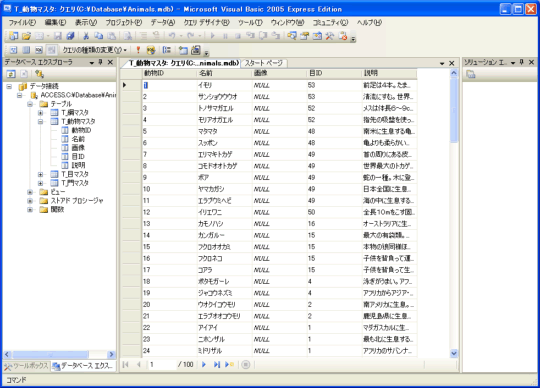The height and width of the screenshot is (388, 540).
Task: Refresh the Database Explorer tree
Action: (x=11, y=74)
